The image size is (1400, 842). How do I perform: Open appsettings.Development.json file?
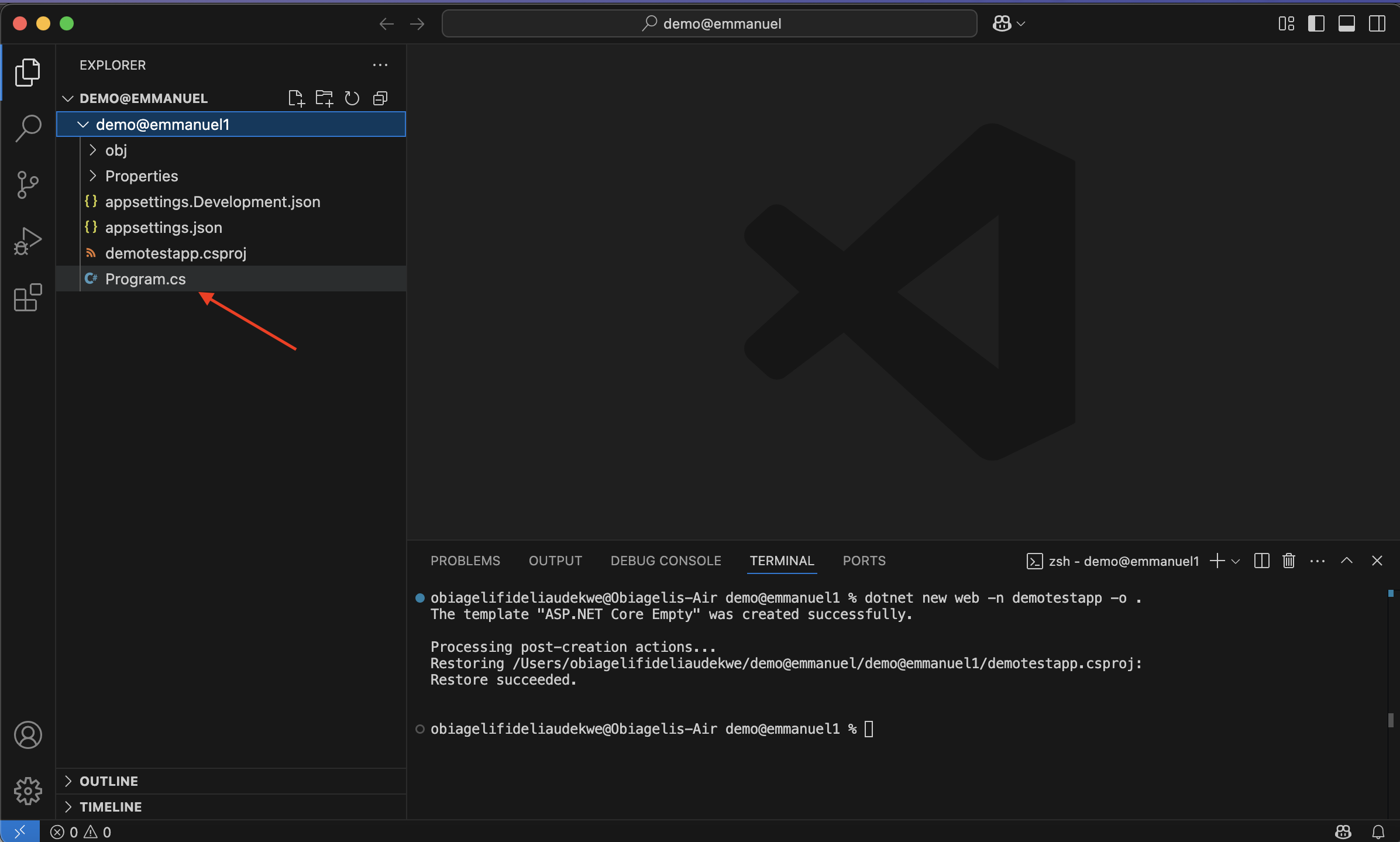pyautogui.click(x=231, y=202)
